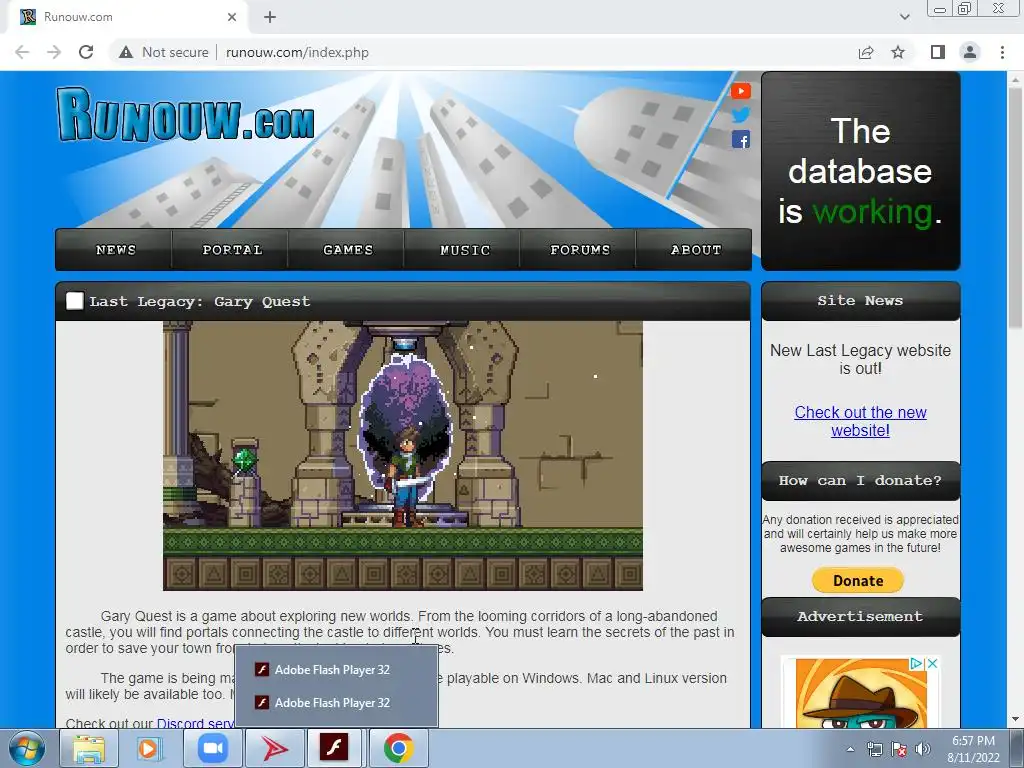This screenshot has height=768, width=1024.
Task: Click the network tray icon
Action: tap(874, 749)
